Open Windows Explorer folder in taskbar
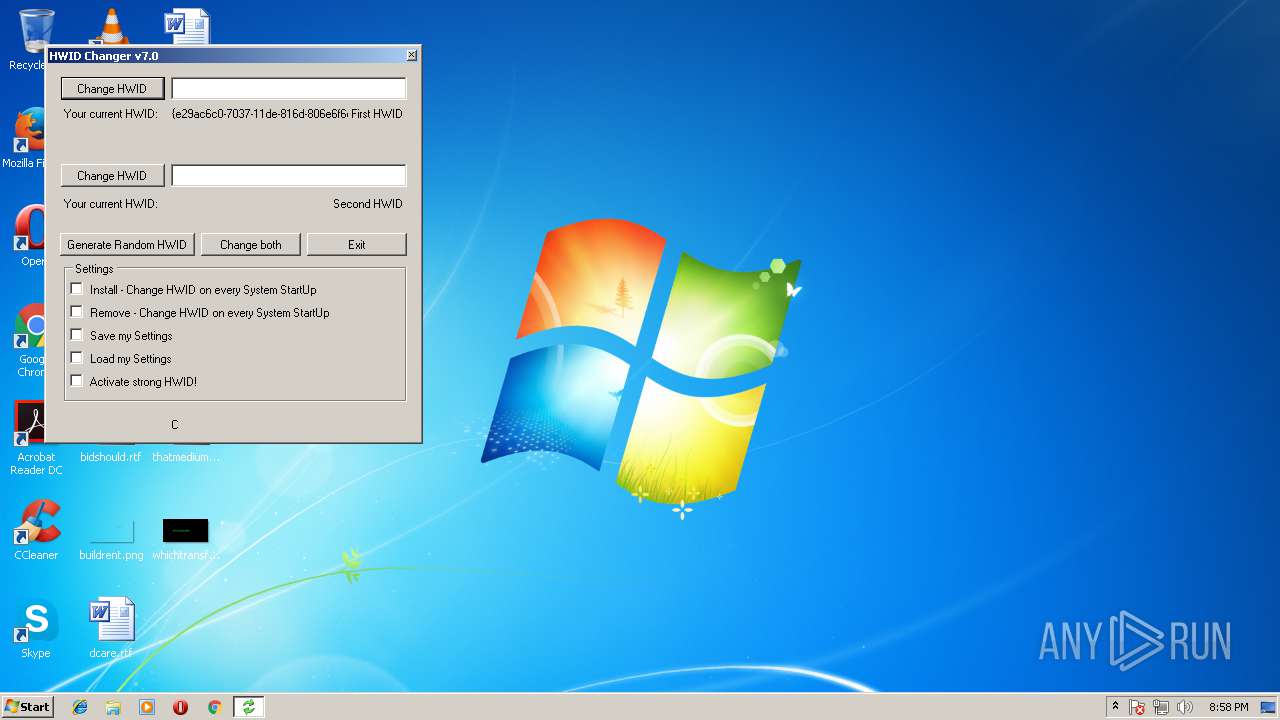This screenshot has height=720, width=1280. 113,707
